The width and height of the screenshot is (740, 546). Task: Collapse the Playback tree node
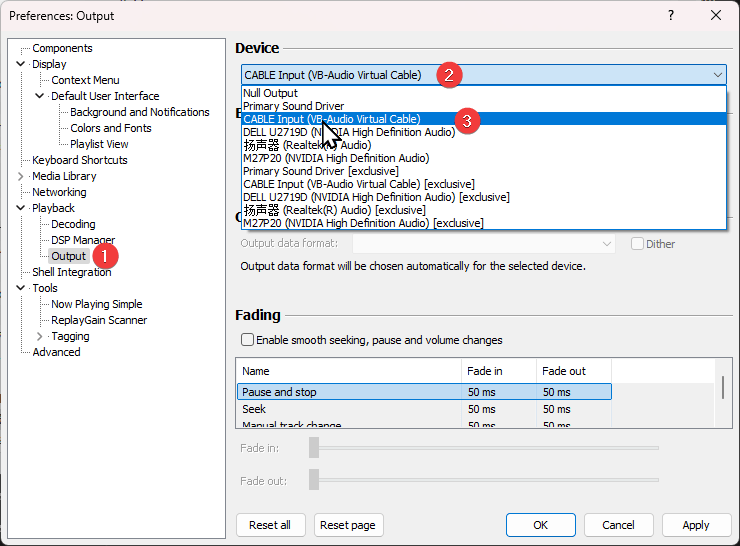point(21,208)
